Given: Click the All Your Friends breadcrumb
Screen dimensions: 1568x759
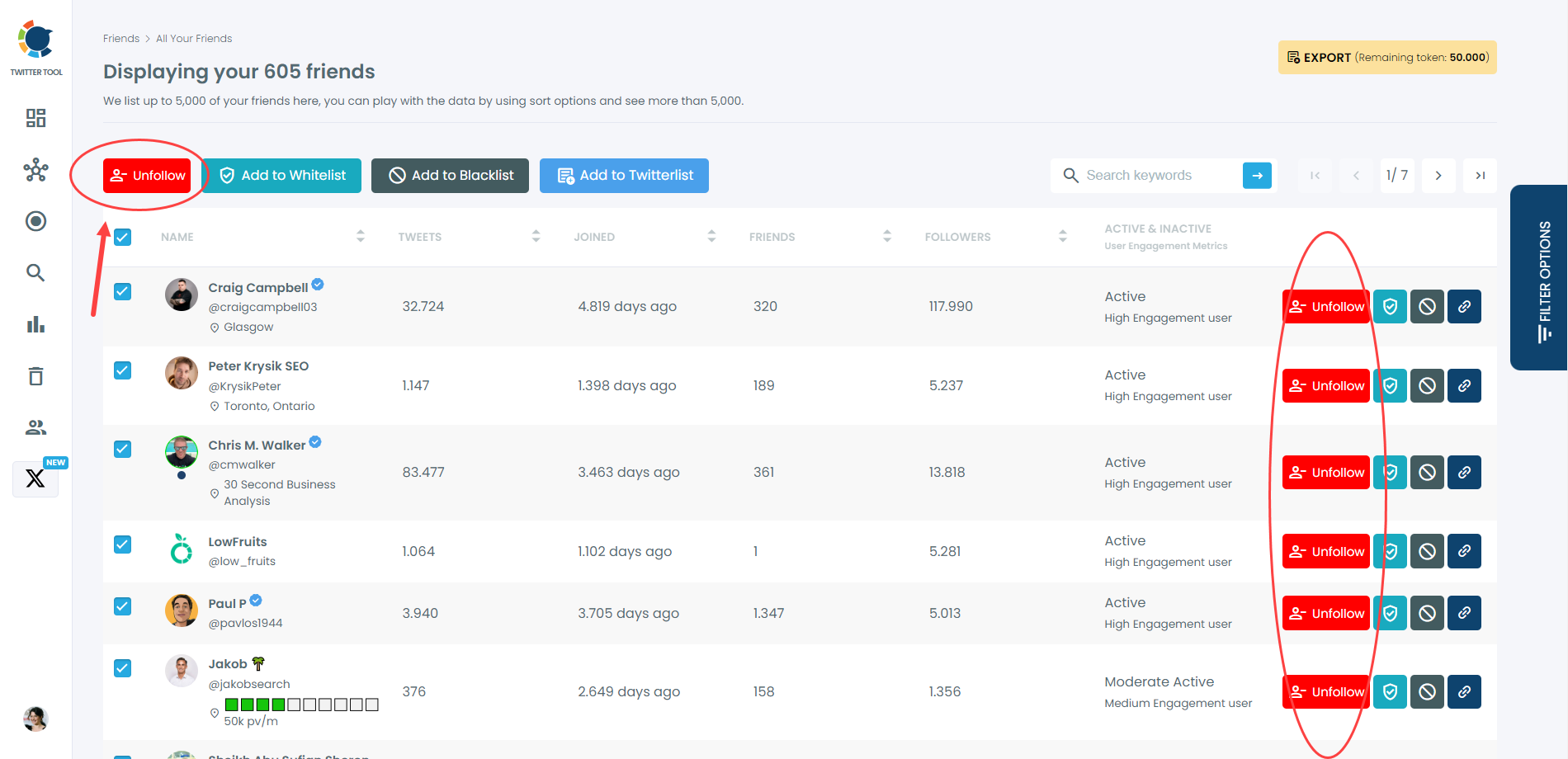Looking at the screenshot, I should [194, 39].
